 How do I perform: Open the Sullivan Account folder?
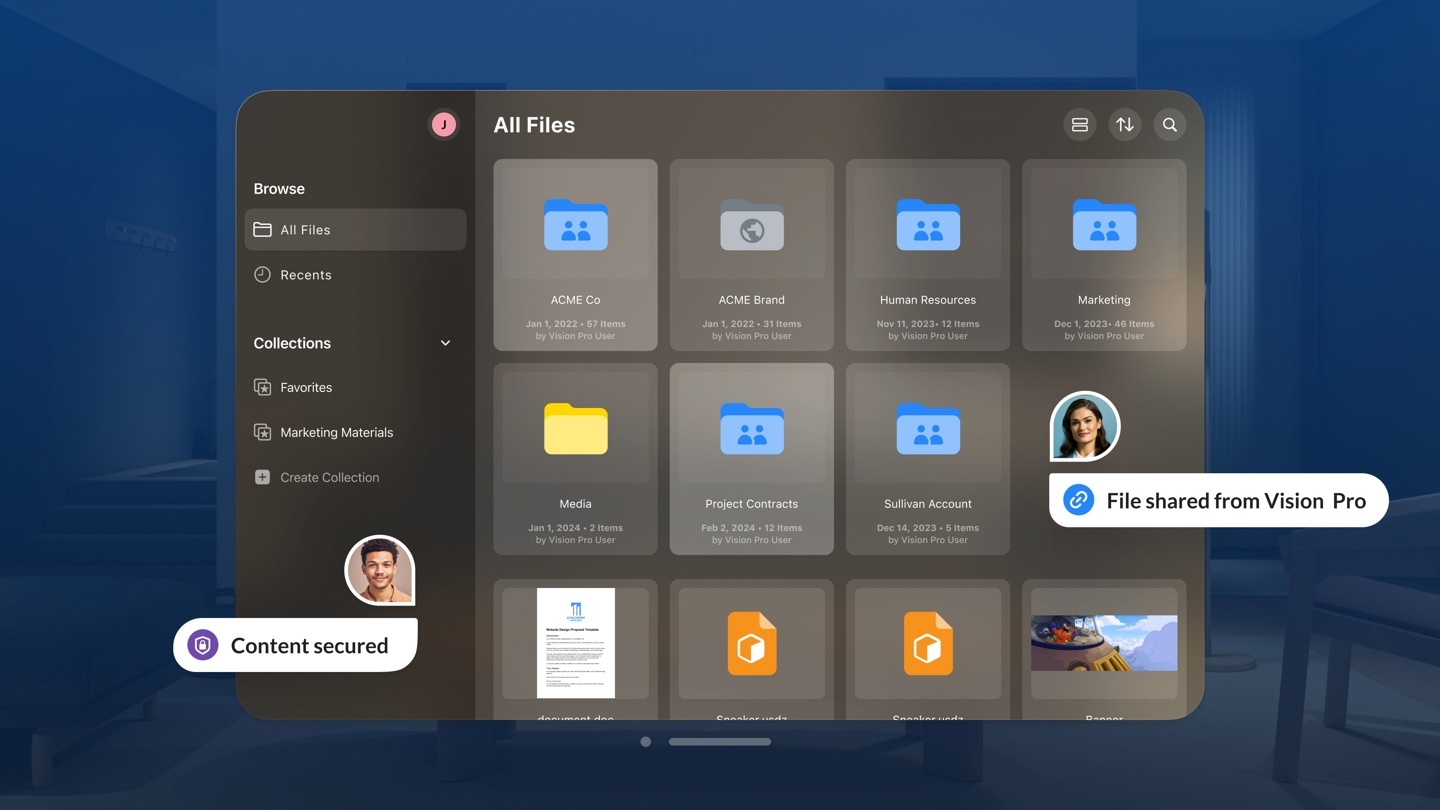click(x=927, y=458)
